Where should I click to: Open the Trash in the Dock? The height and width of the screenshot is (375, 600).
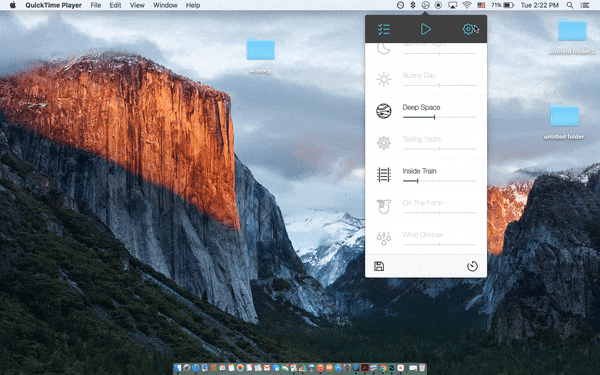coord(422,368)
